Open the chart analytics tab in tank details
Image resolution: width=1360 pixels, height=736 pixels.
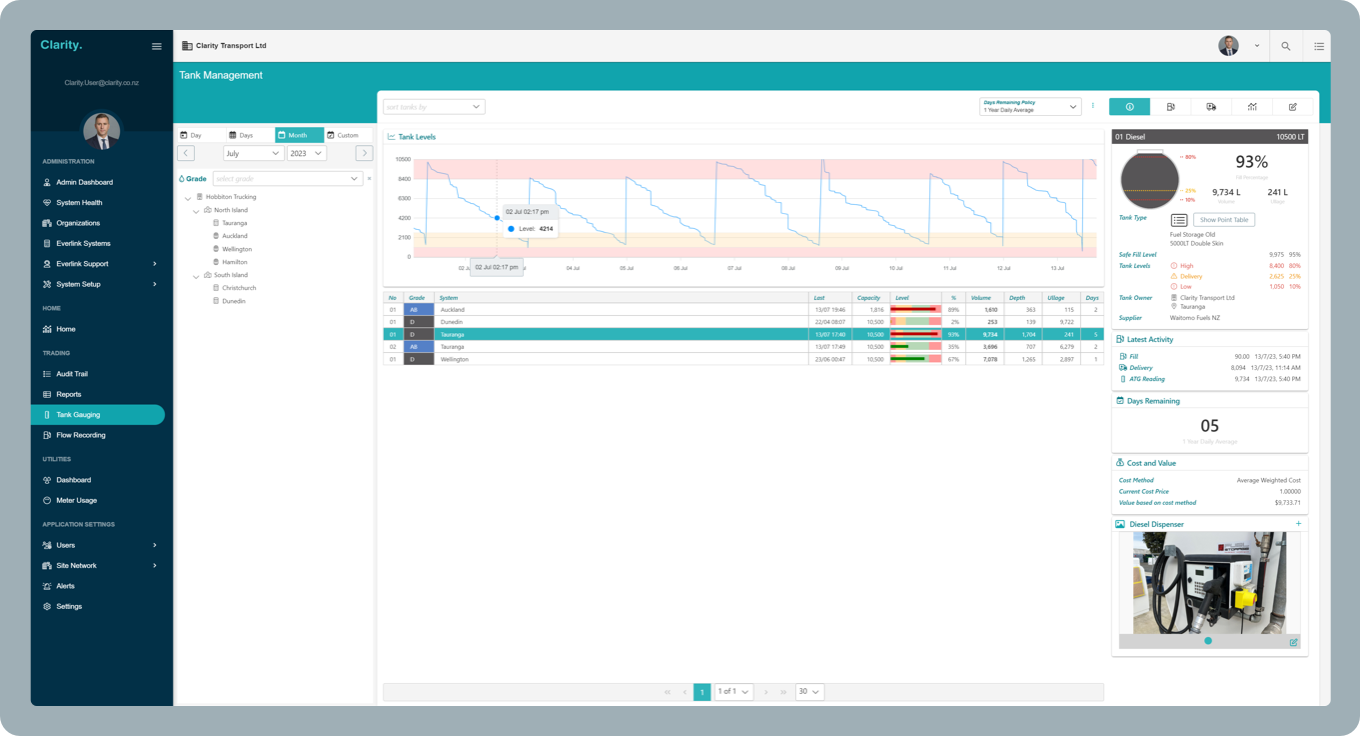tap(1252, 107)
